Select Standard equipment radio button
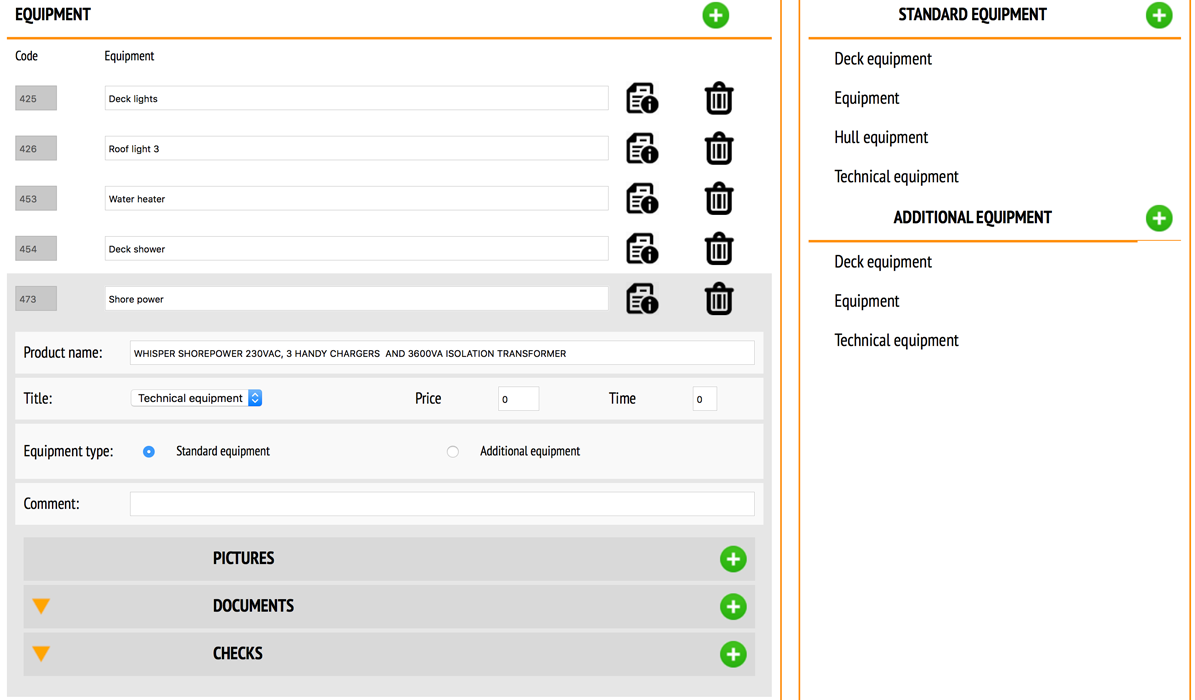1195x700 pixels. 149,452
